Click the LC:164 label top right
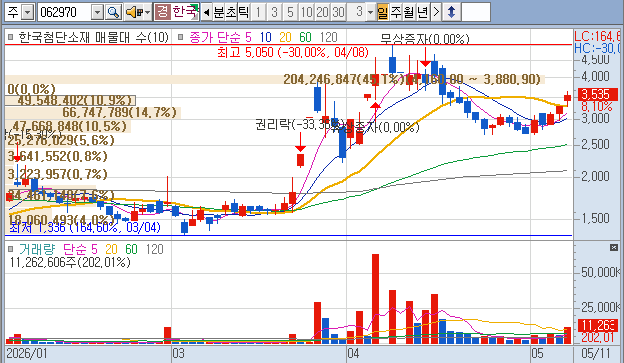 pyautogui.click(x=597, y=36)
